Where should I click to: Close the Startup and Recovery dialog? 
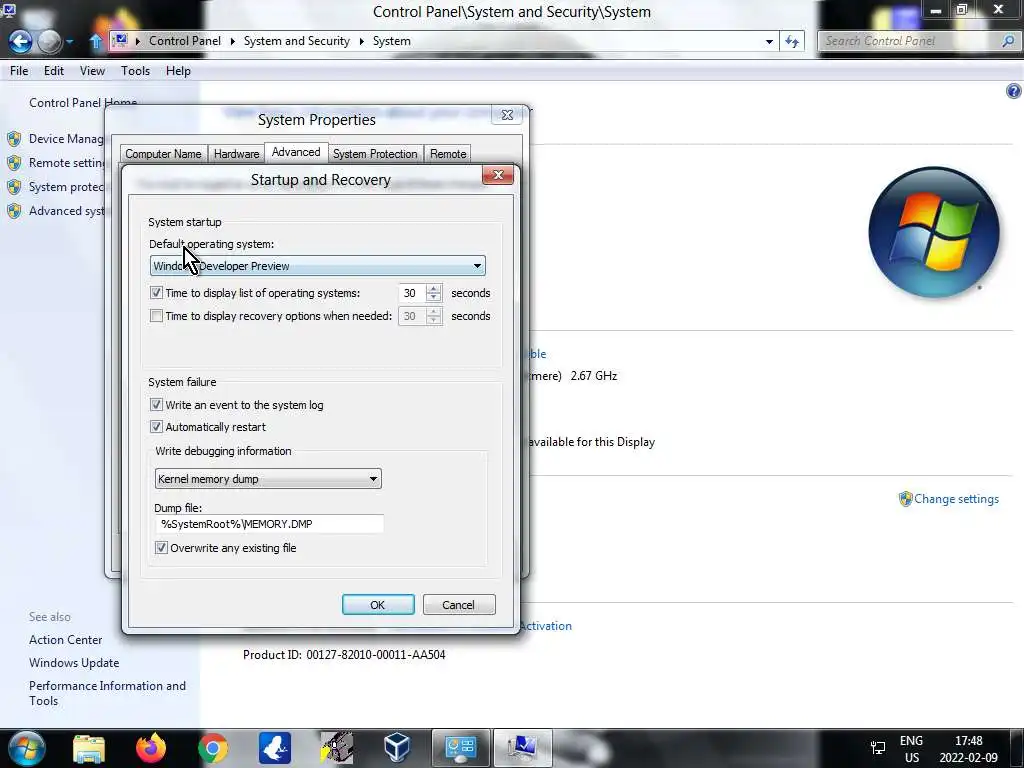click(x=498, y=175)
